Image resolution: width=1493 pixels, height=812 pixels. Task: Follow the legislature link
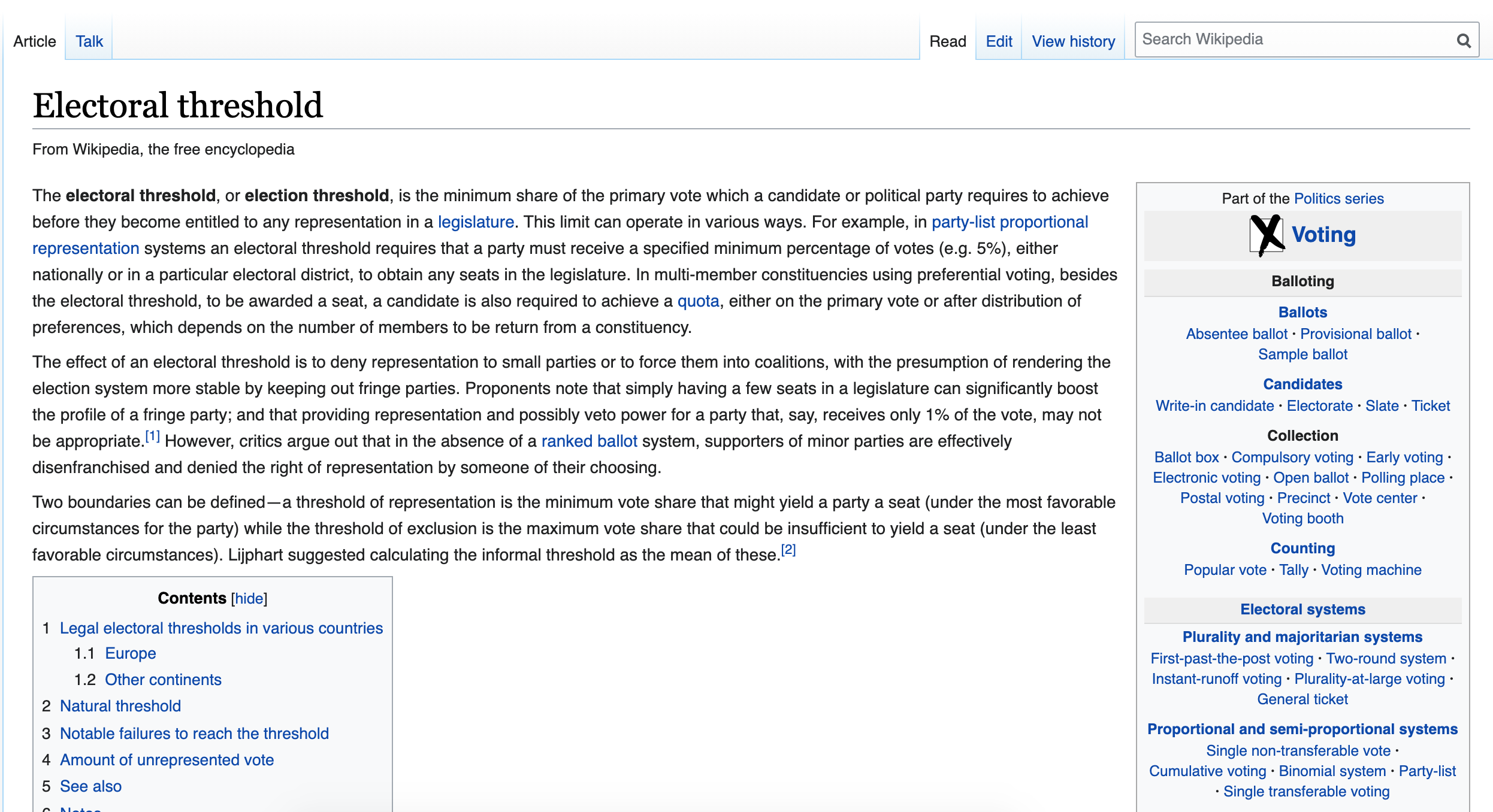pyautogui.click(x=476, y=222)
